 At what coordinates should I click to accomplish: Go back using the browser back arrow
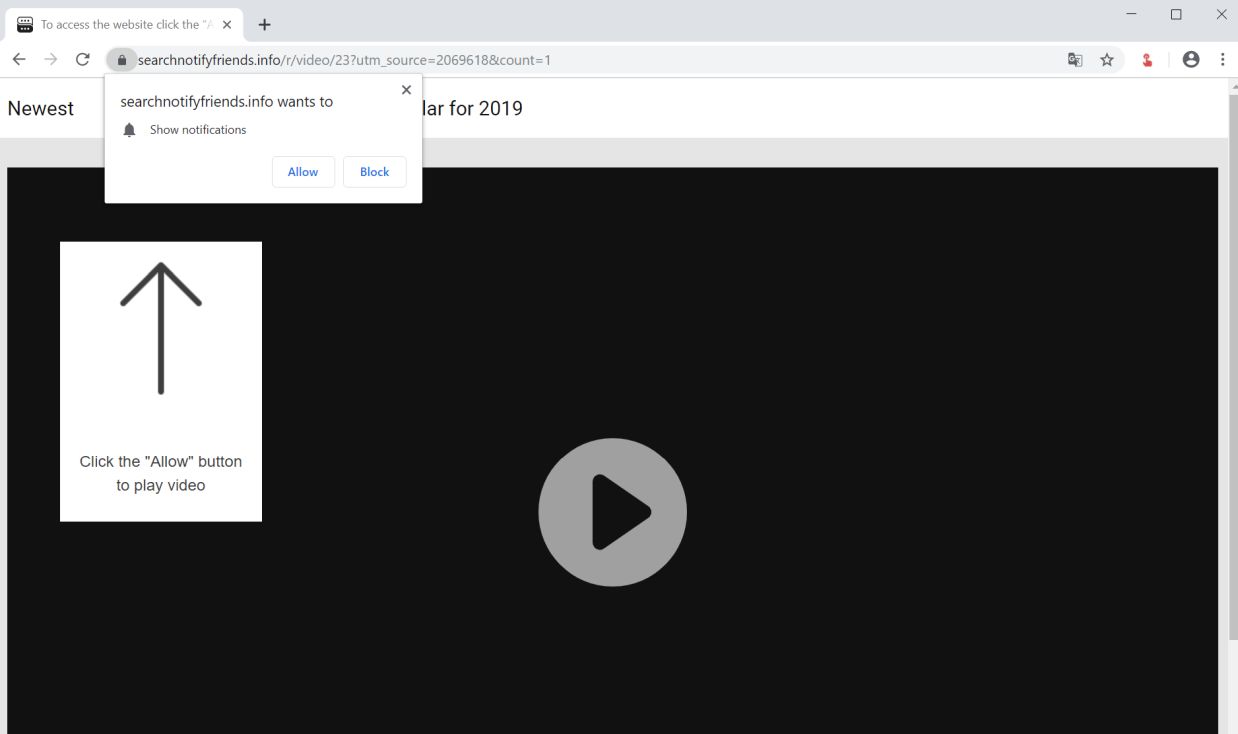click(x=19, y=60)
